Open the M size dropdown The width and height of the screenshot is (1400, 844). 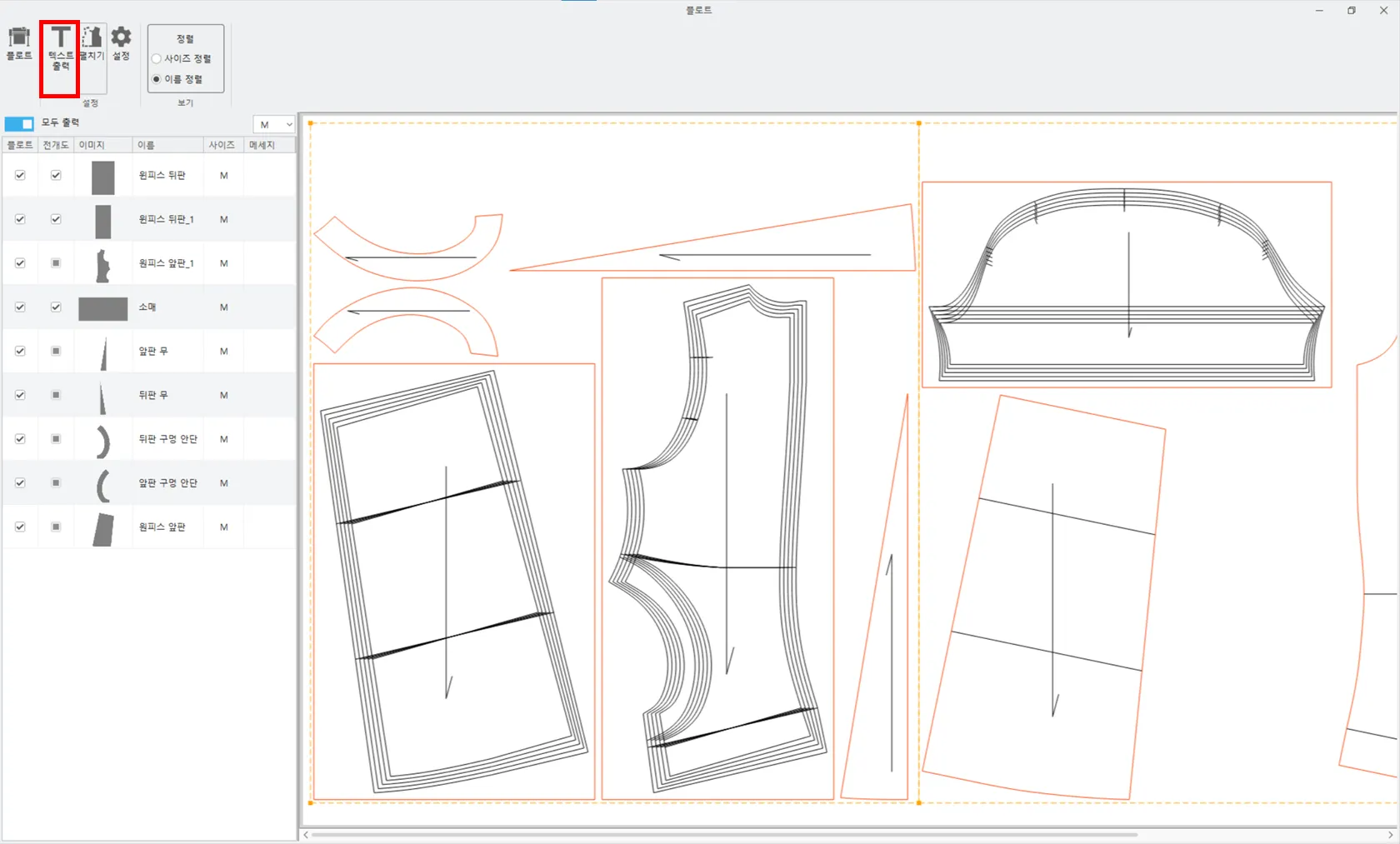[274, 124]
